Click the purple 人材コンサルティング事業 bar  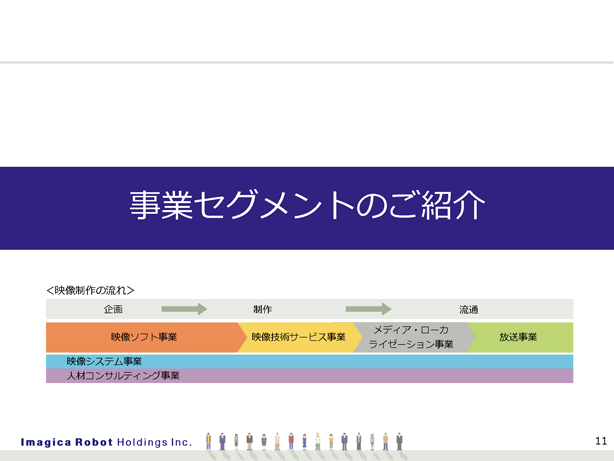pyautogui.click(x=309, y=376)
